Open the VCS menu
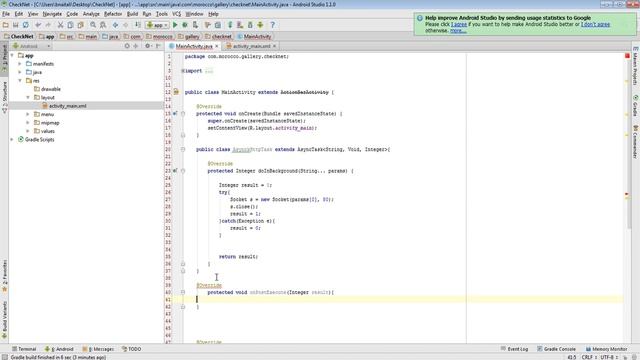This screenshot has width=640, height=360. [176, 14]
